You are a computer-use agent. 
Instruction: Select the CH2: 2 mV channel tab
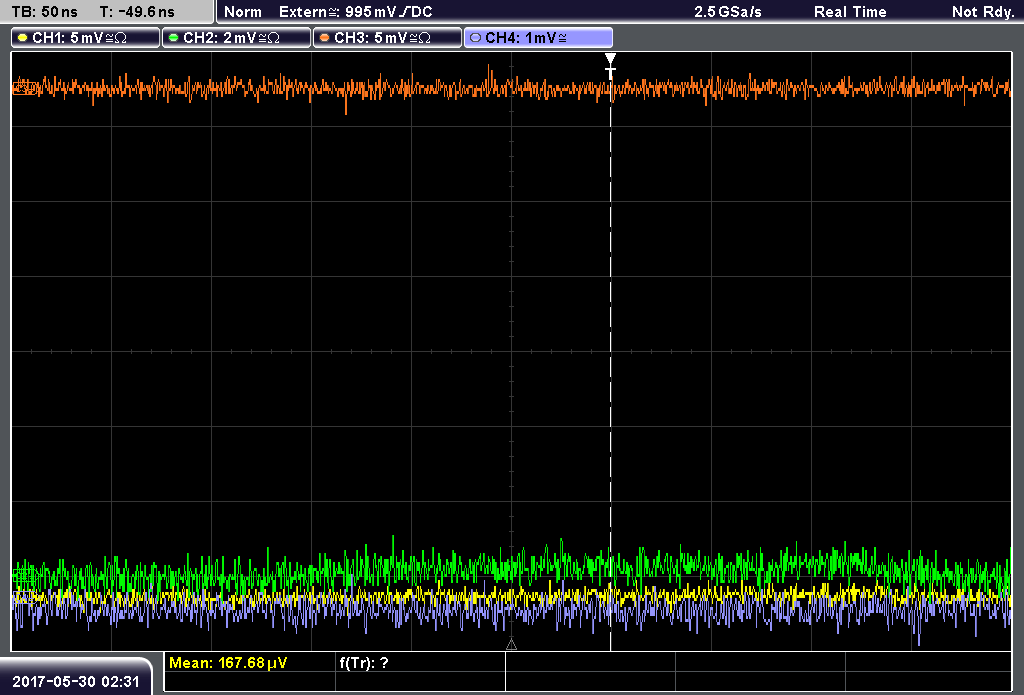(x=236, y=38)
